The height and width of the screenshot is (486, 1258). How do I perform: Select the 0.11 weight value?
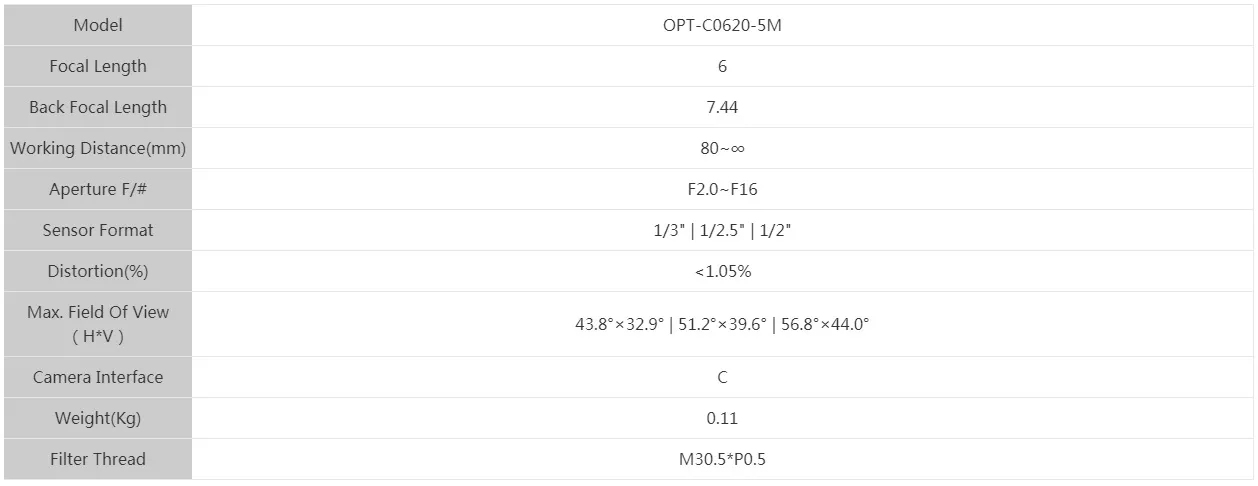click(x=722, y=418)
